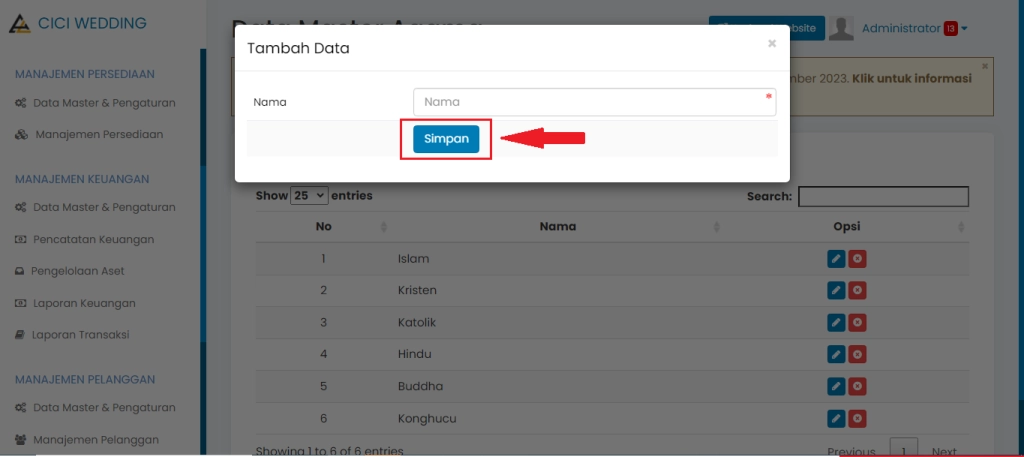Delete the Hindu entry

click(857, 354)
